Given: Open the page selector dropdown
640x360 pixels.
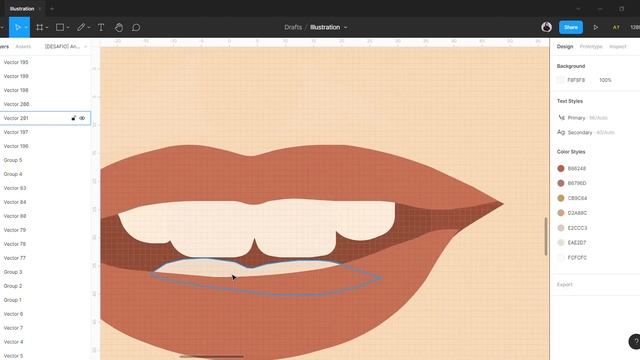Looking at the screenshot, I should click(66, 47).
